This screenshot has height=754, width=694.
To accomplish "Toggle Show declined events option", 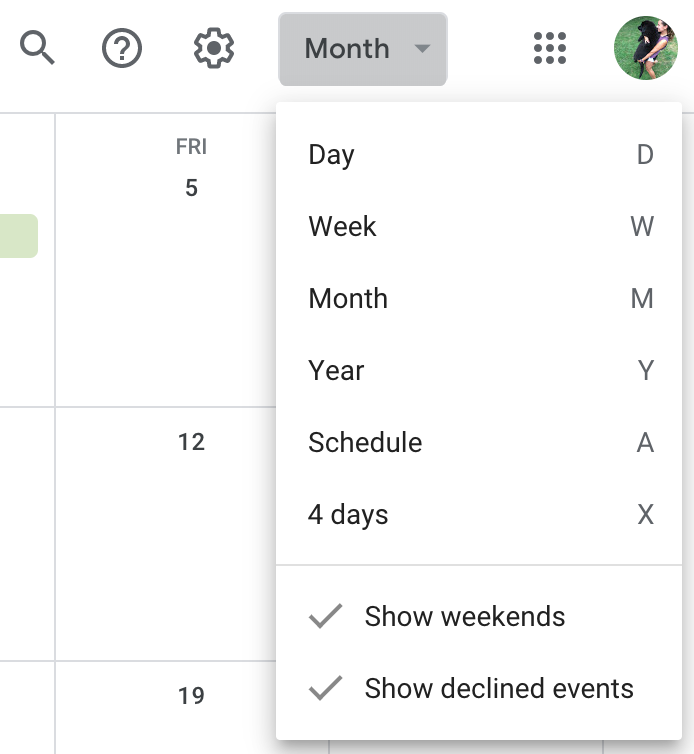I will pyautogui.click(x=498, y=688).
